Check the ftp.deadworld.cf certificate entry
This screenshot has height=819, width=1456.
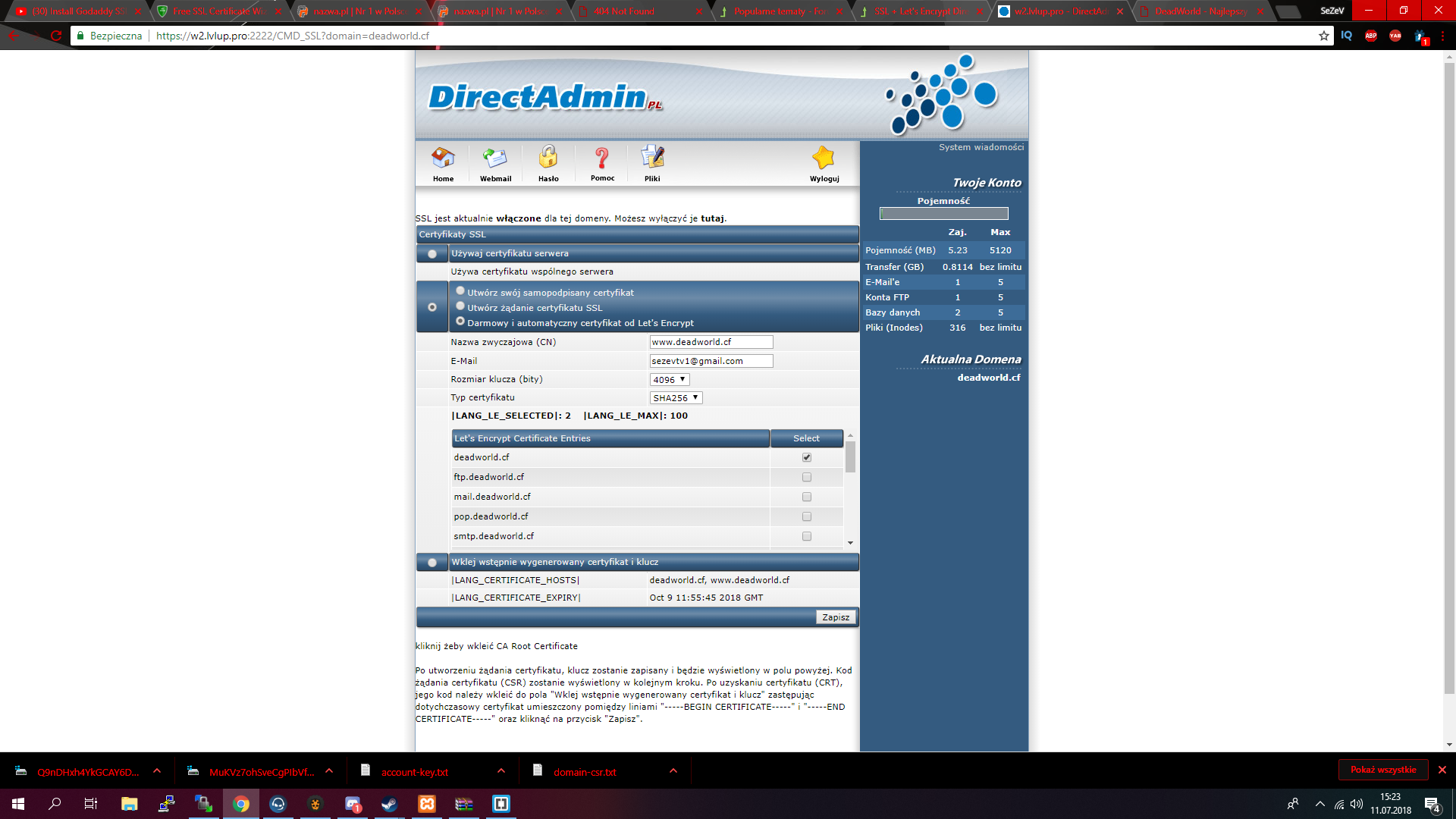tap(806, 477)
